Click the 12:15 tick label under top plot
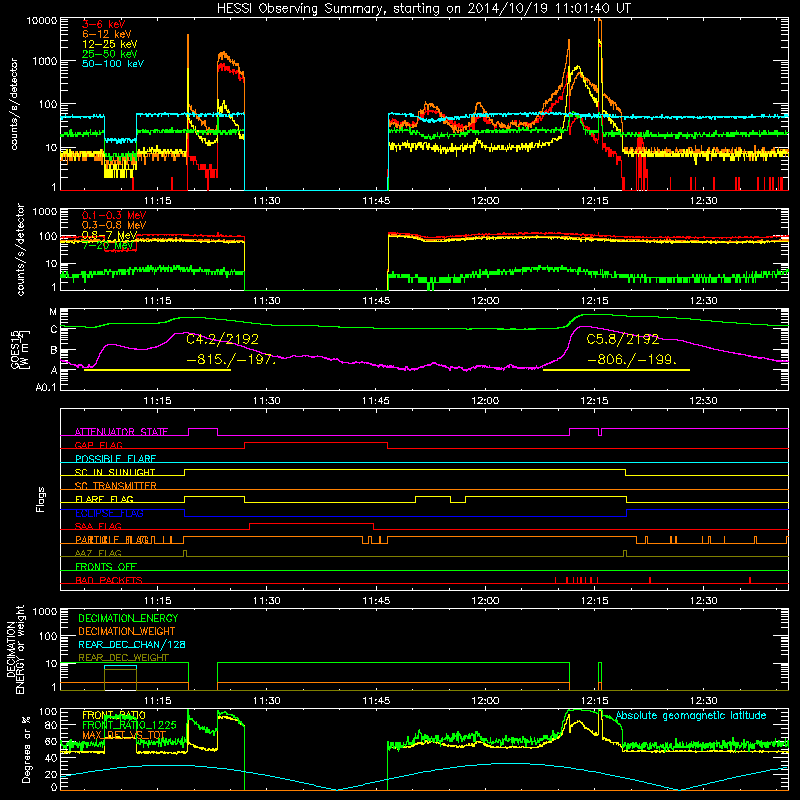 pyautogui.click(x=594, y=201)
